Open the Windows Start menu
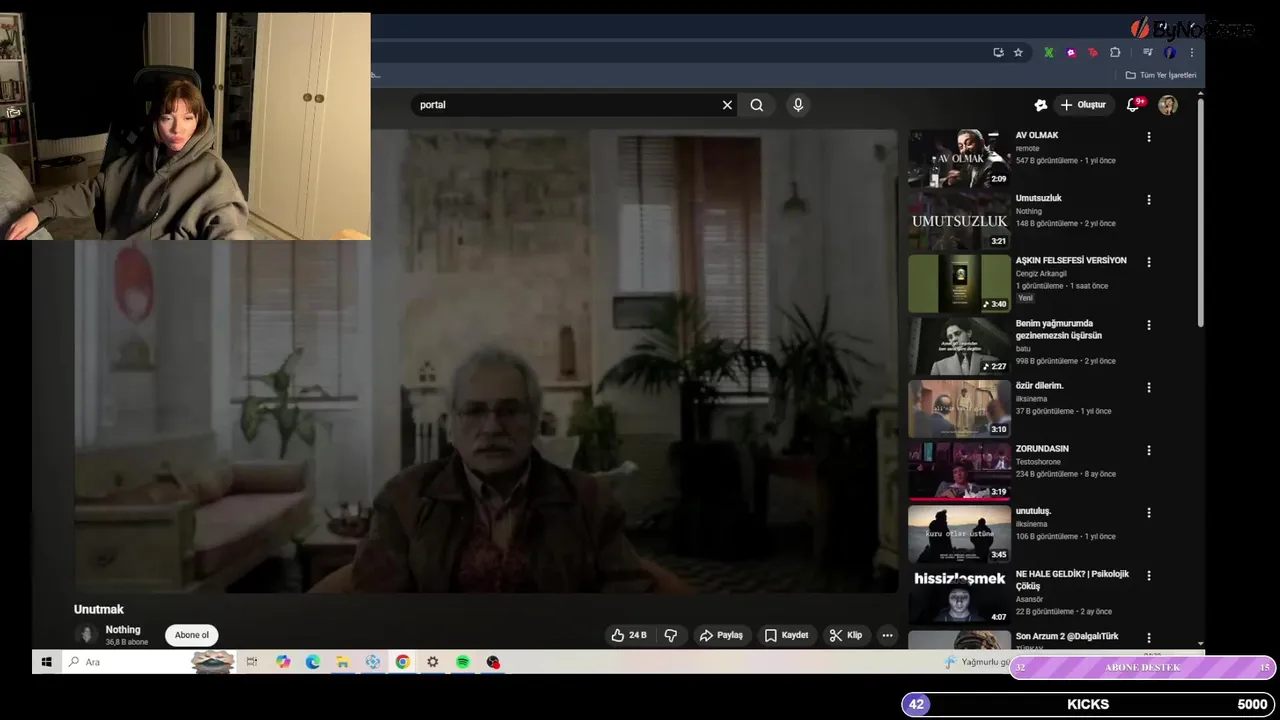 tap(46, 662)
